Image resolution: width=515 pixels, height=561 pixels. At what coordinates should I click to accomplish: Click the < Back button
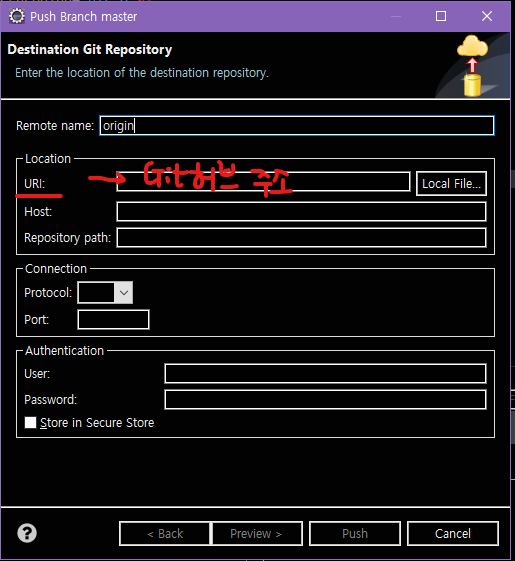tap(165, 533)
